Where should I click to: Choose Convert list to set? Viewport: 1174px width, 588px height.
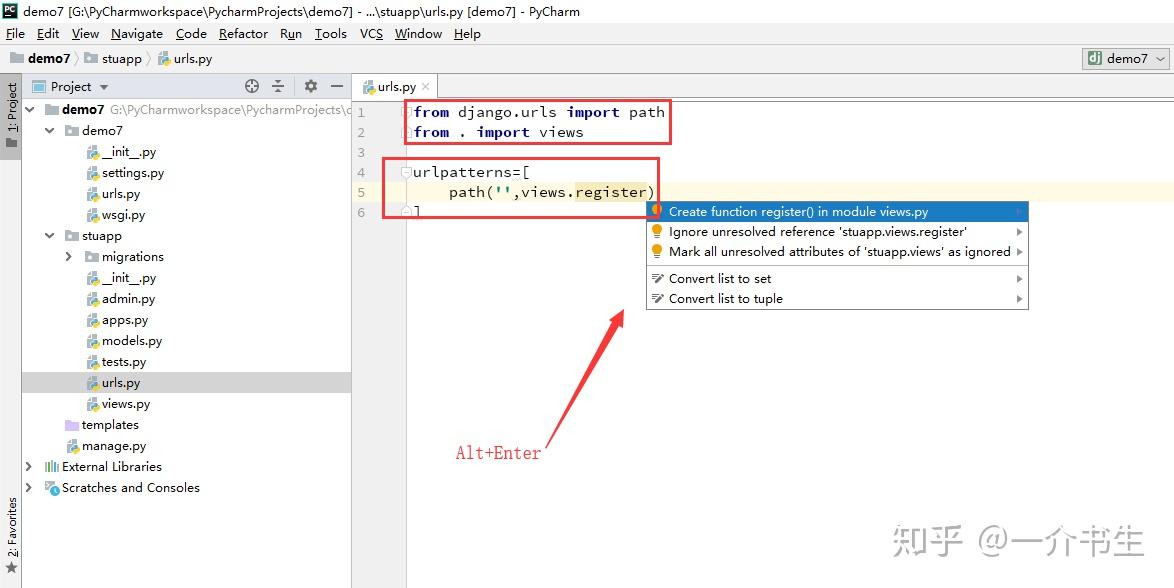tap(837, 279)
